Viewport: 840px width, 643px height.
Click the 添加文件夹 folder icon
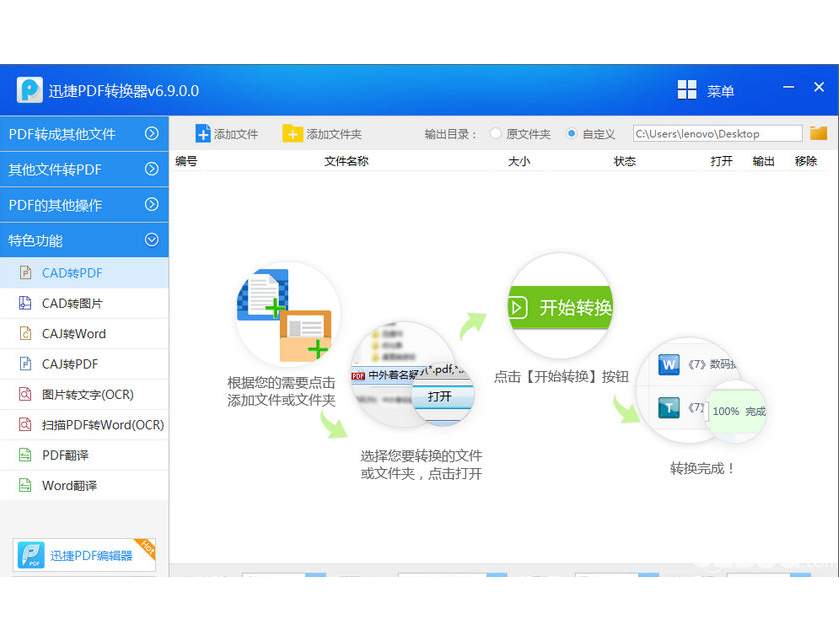point(292,133)
